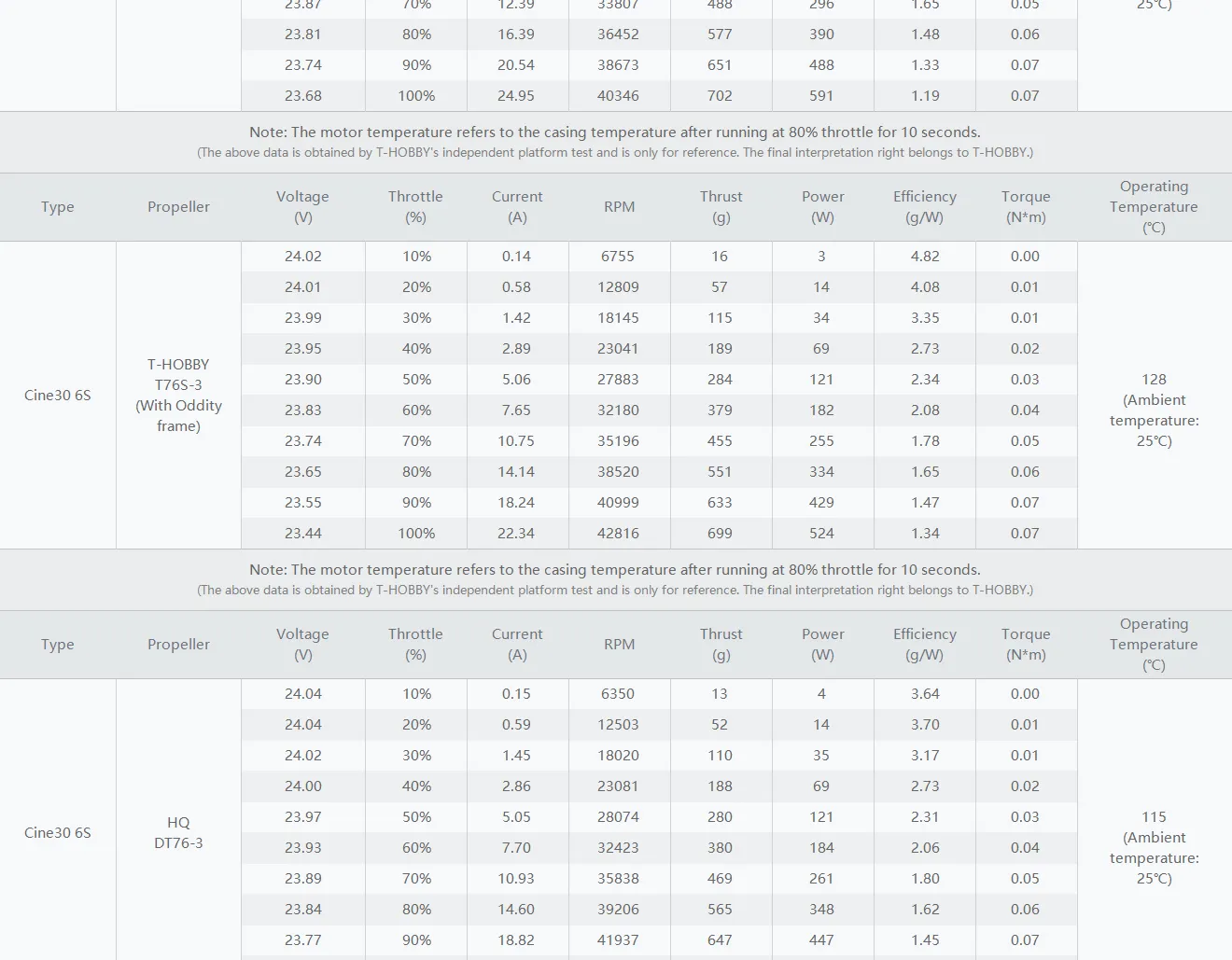Click the T-HOBBY T76S-3 propeller cell
The width and height of the screenshot is (1232, 960).
pyautogui.click(x=178, y=395)
